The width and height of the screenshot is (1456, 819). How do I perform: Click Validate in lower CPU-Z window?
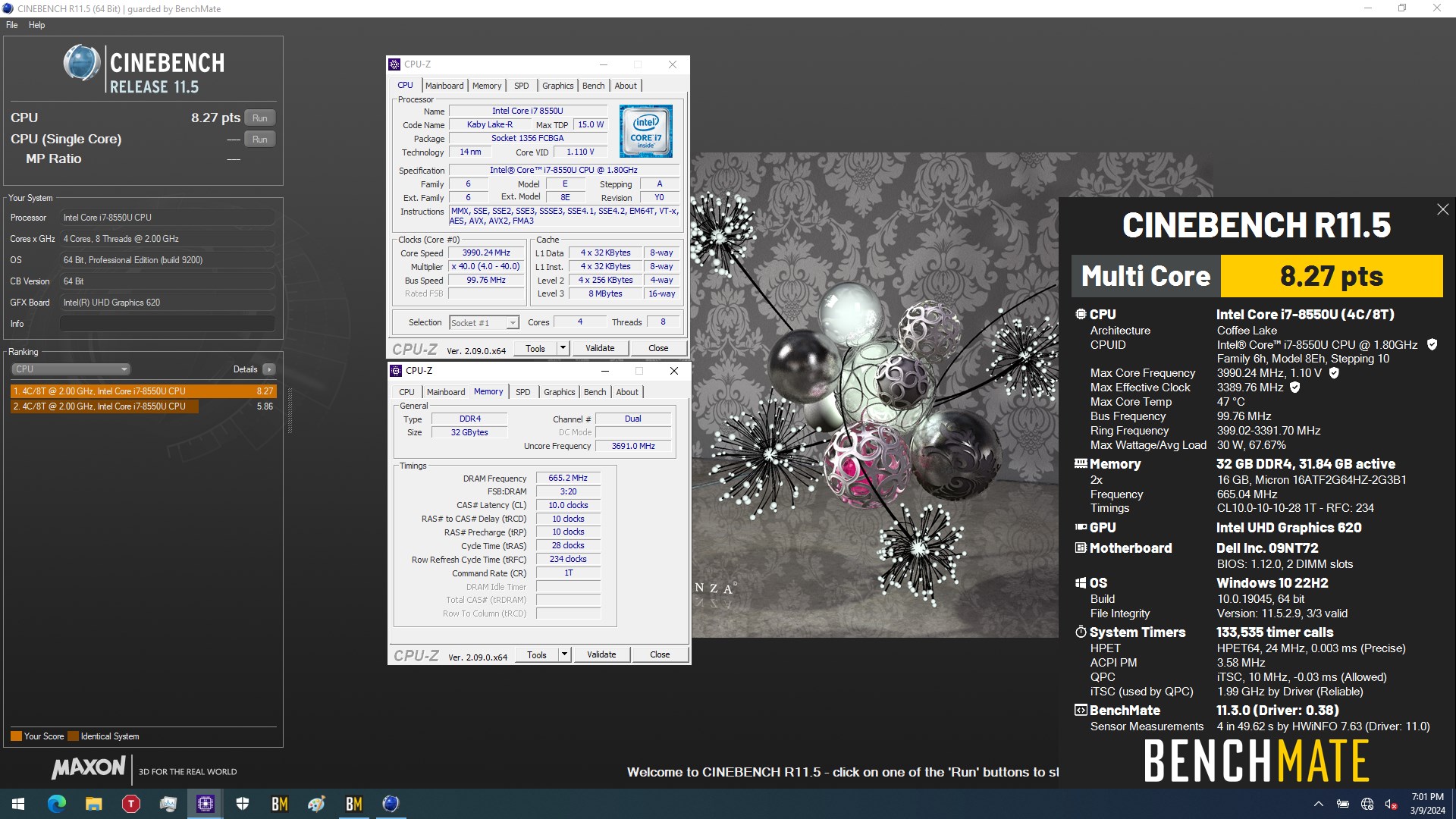point(601,655)
